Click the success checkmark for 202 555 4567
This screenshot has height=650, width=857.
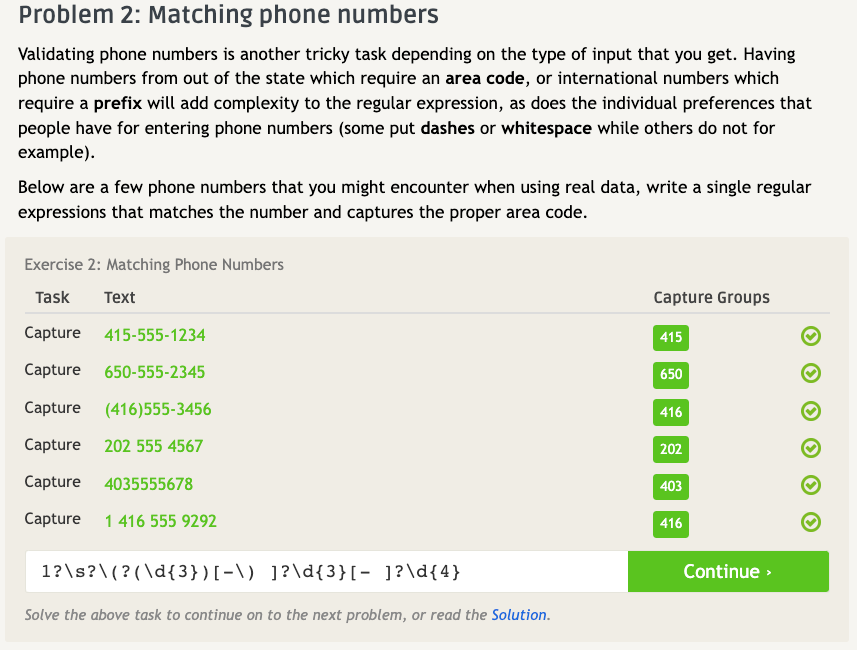[812, 448]
